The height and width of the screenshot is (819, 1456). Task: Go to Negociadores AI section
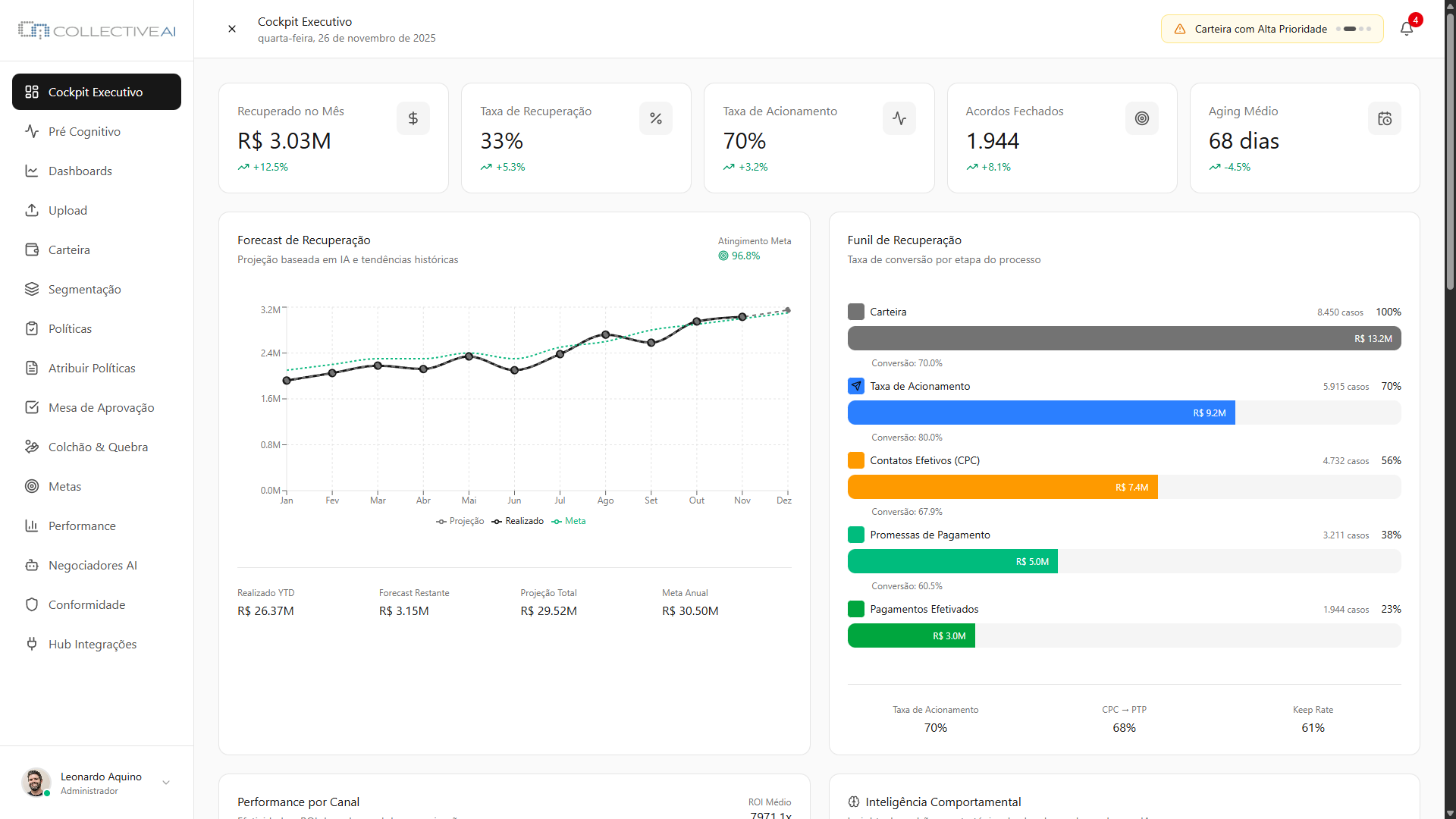93,565
